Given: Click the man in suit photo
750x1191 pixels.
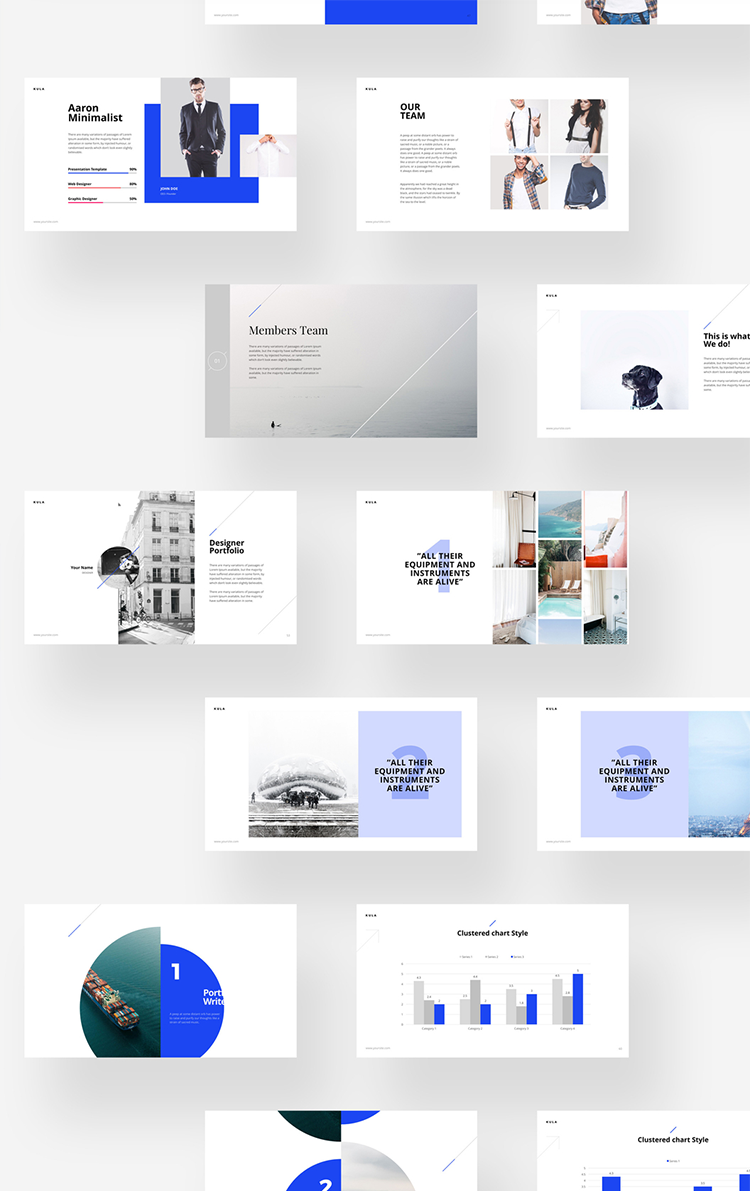Looking at the screenshot, I should (x=195, y=128).
